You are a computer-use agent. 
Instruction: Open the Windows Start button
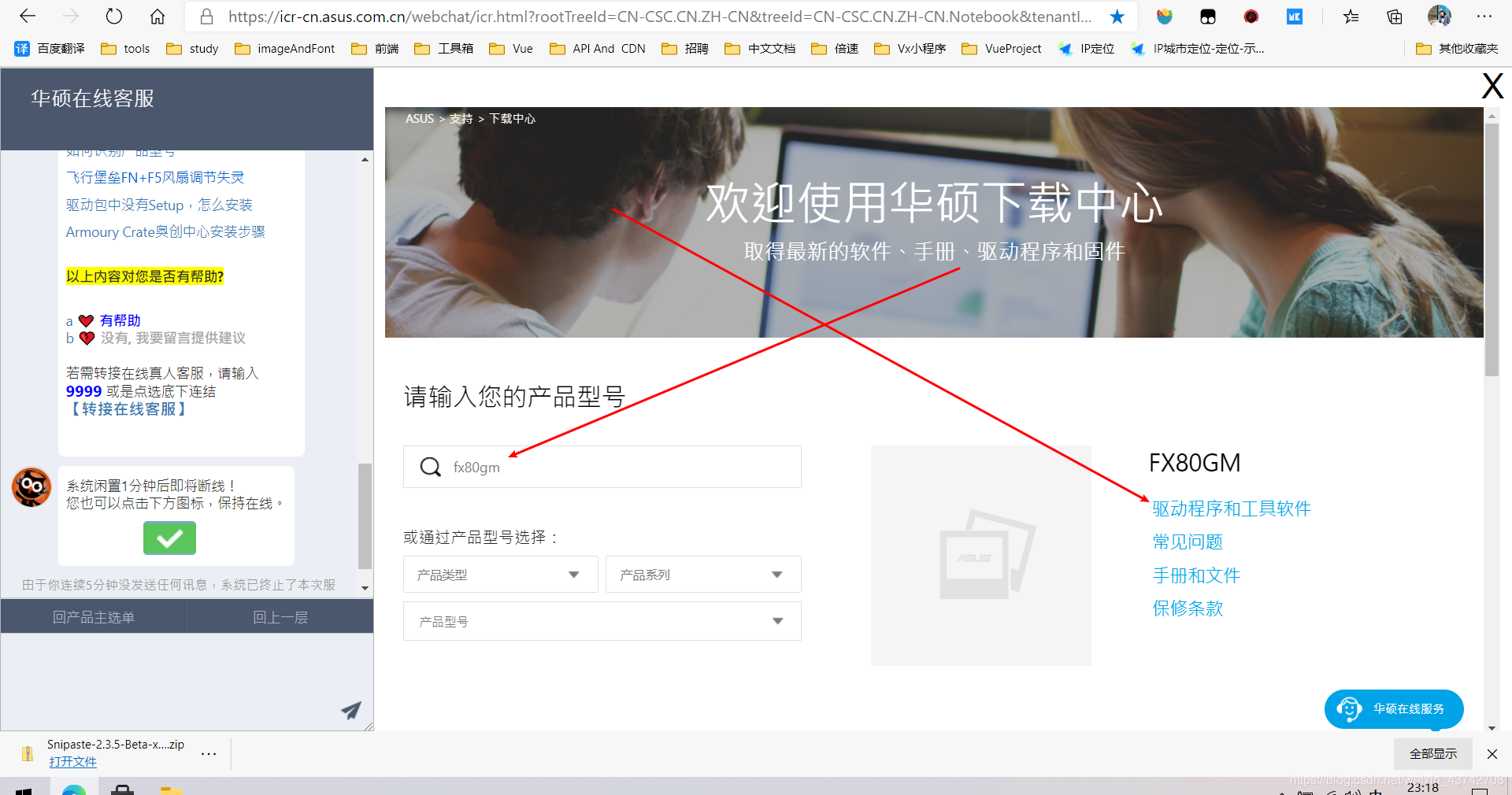(x=23, y=789)
